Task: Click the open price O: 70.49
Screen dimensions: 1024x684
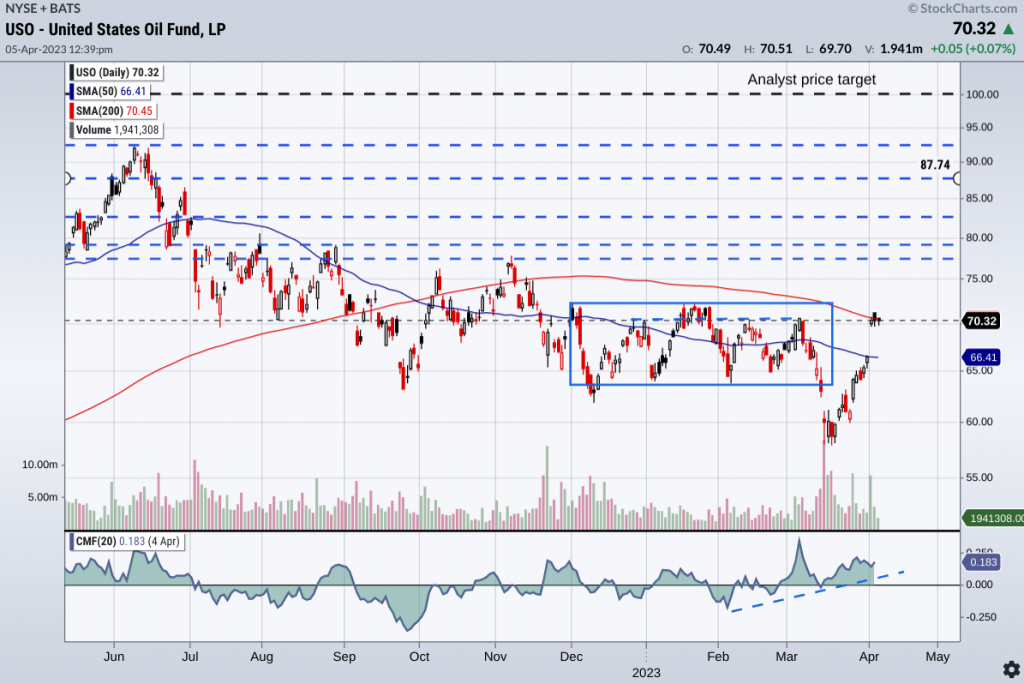Action: pyautogui.click(x=706, y=49)
